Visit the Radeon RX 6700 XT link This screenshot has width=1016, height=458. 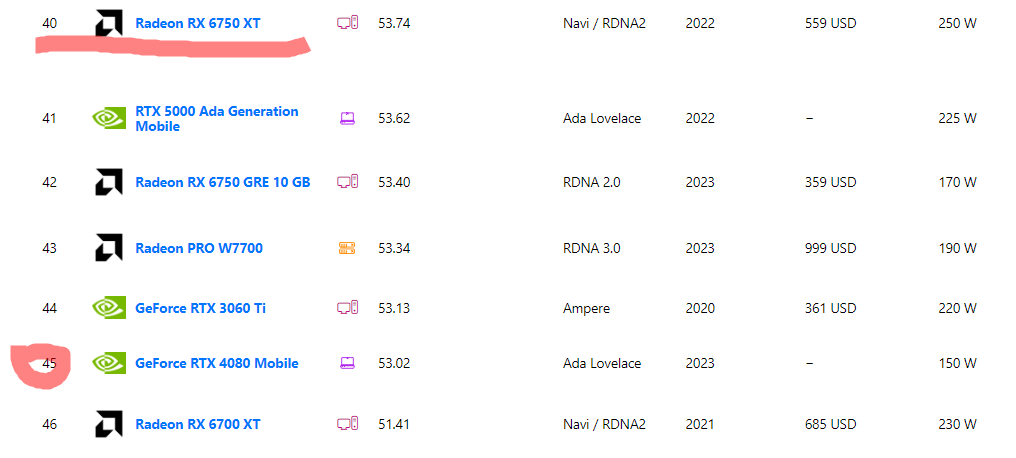[x=198, y=424]
